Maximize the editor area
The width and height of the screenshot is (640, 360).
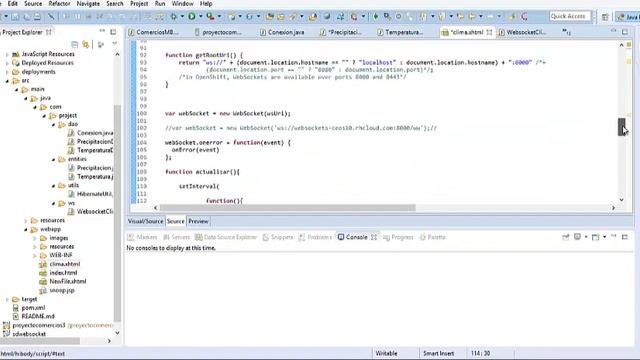point(625,31)
